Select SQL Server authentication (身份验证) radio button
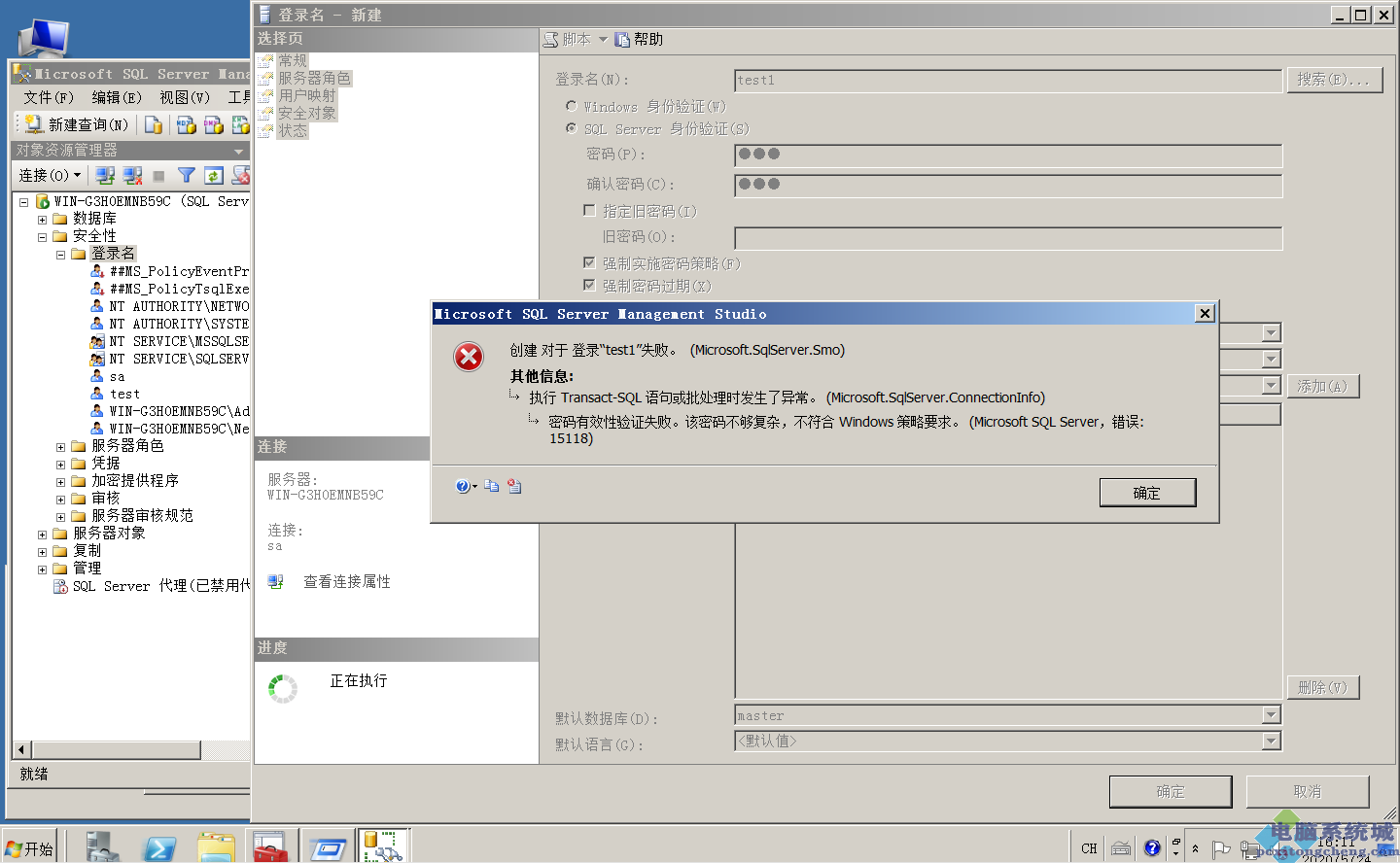This screenshot has height=863, width=1400. point(571,128)
